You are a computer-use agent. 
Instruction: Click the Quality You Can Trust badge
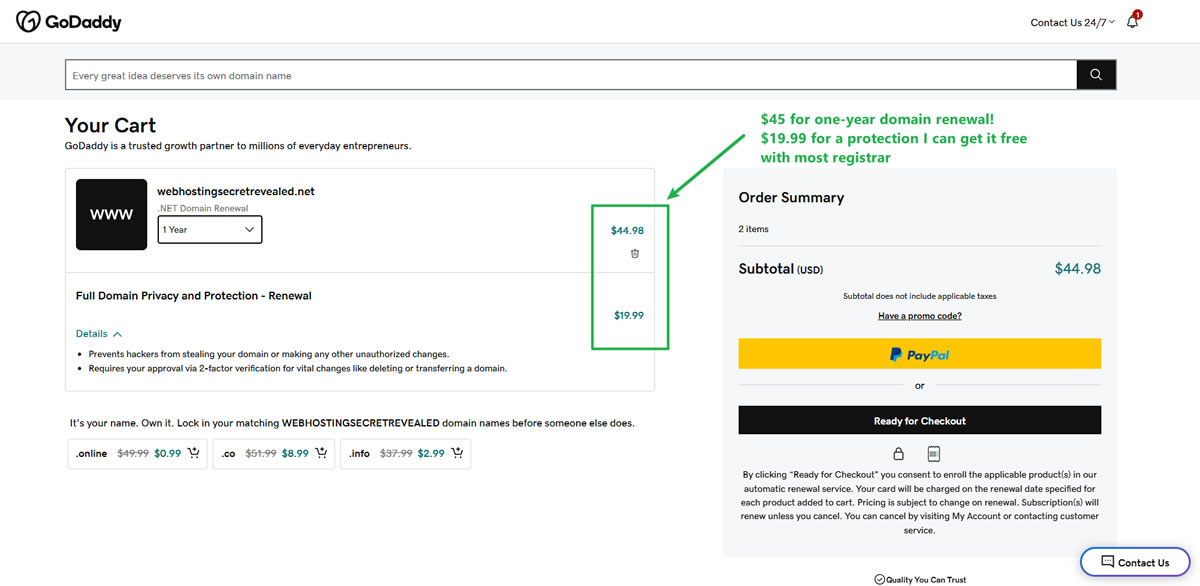[919, 578]
